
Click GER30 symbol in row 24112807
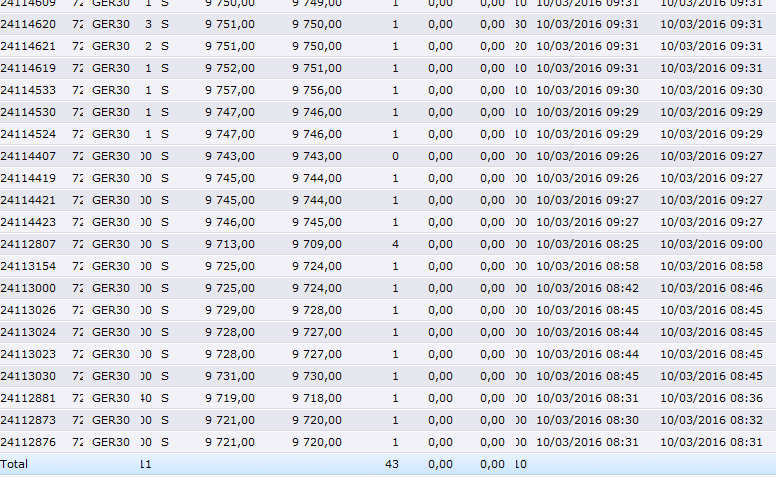tap(111, 244)
